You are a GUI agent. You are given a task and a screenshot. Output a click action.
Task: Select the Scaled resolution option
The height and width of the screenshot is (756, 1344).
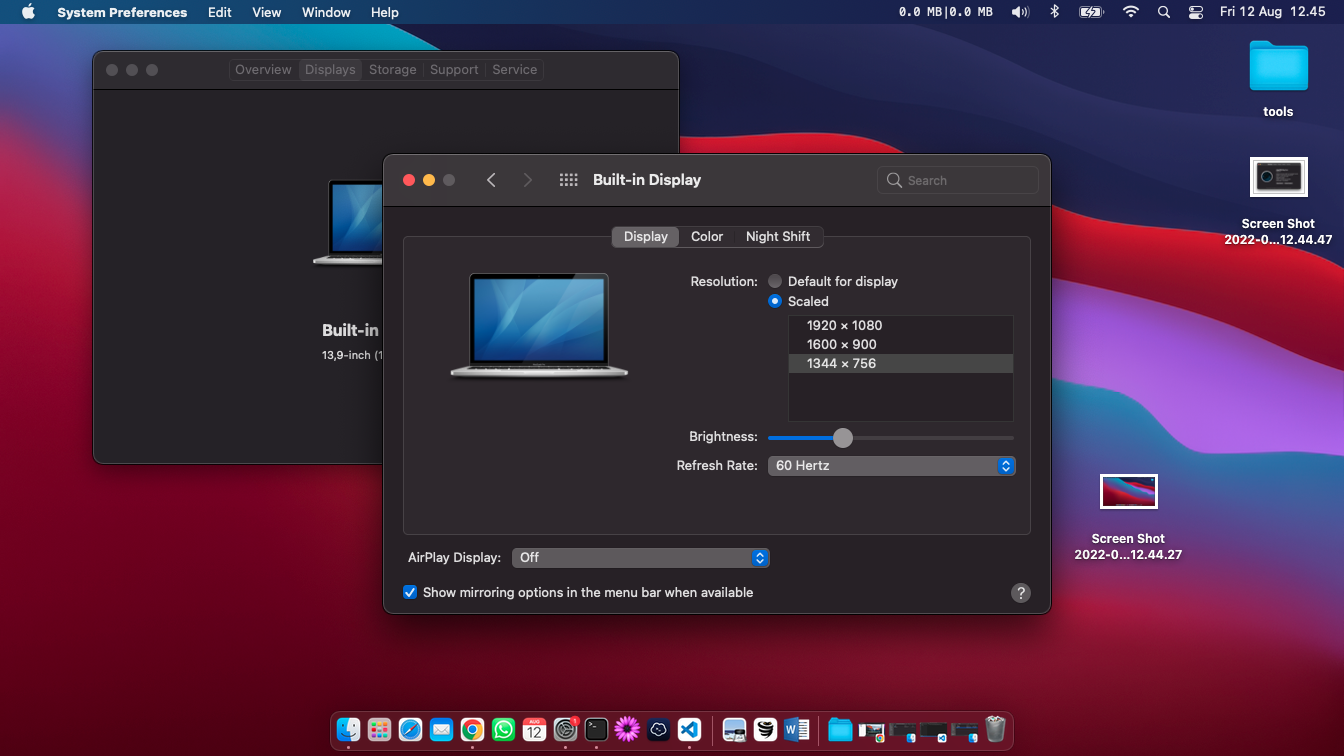click(x=775, y=301)
